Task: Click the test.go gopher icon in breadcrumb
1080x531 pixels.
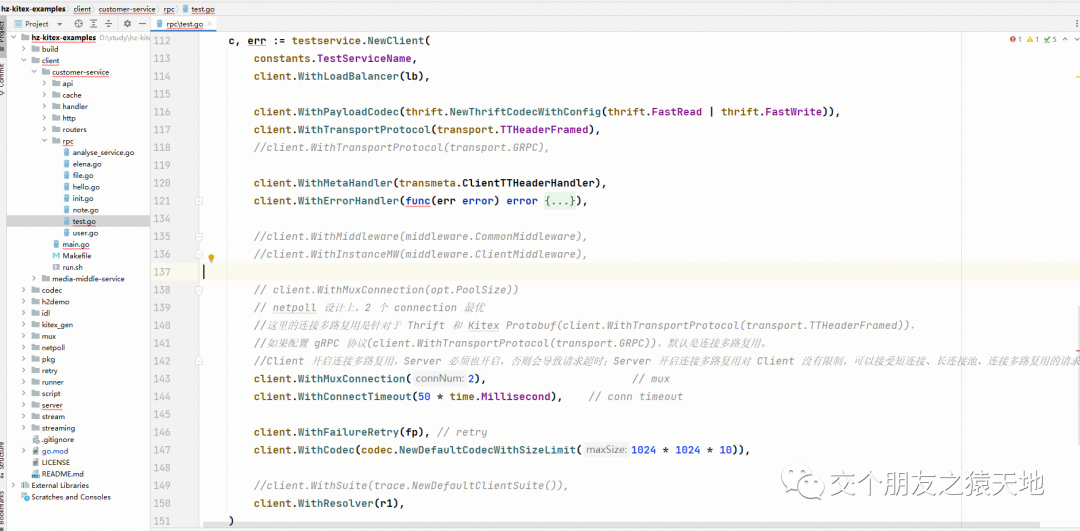Action: 186,10
